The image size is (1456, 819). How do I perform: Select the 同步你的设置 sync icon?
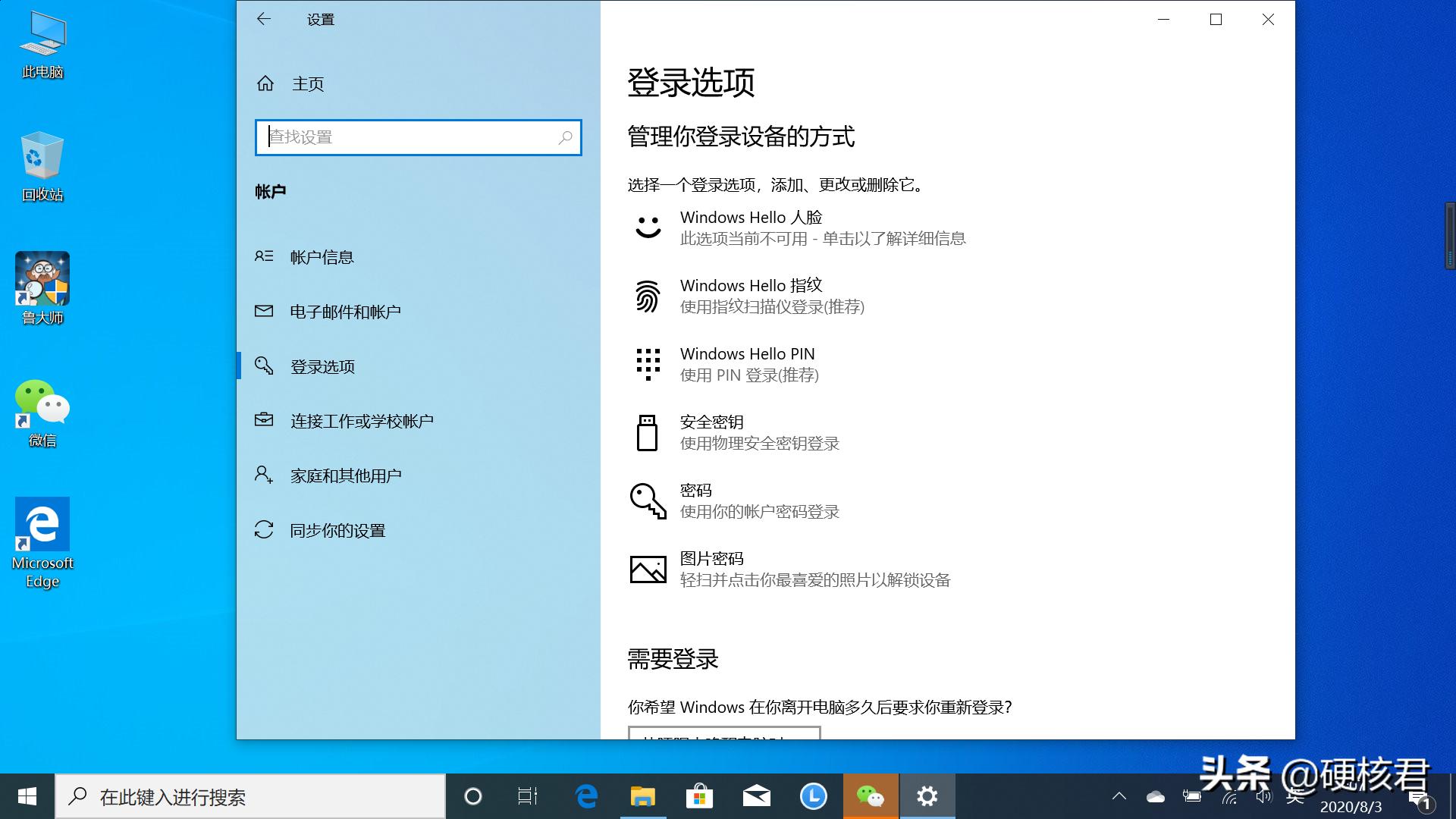(x=263, y=530)
